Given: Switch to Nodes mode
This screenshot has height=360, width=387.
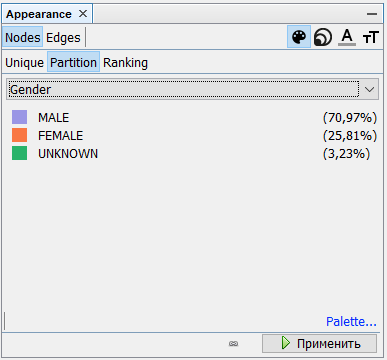Looking at the screenshot, I should [23, 37].
